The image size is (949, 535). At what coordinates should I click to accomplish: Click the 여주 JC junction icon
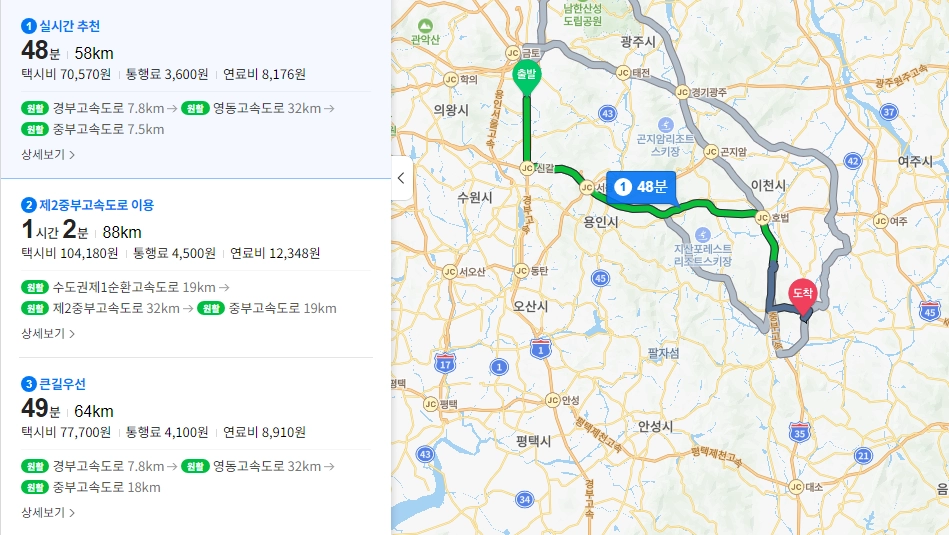point(881,222)
